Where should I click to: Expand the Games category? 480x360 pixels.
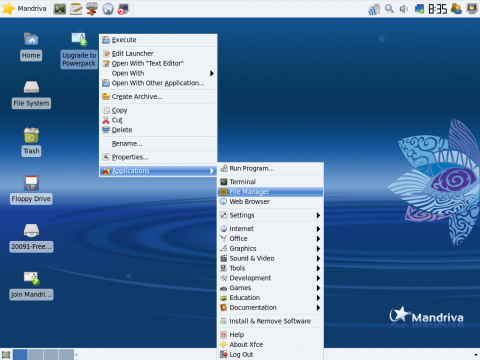click(x=270, y=288)
